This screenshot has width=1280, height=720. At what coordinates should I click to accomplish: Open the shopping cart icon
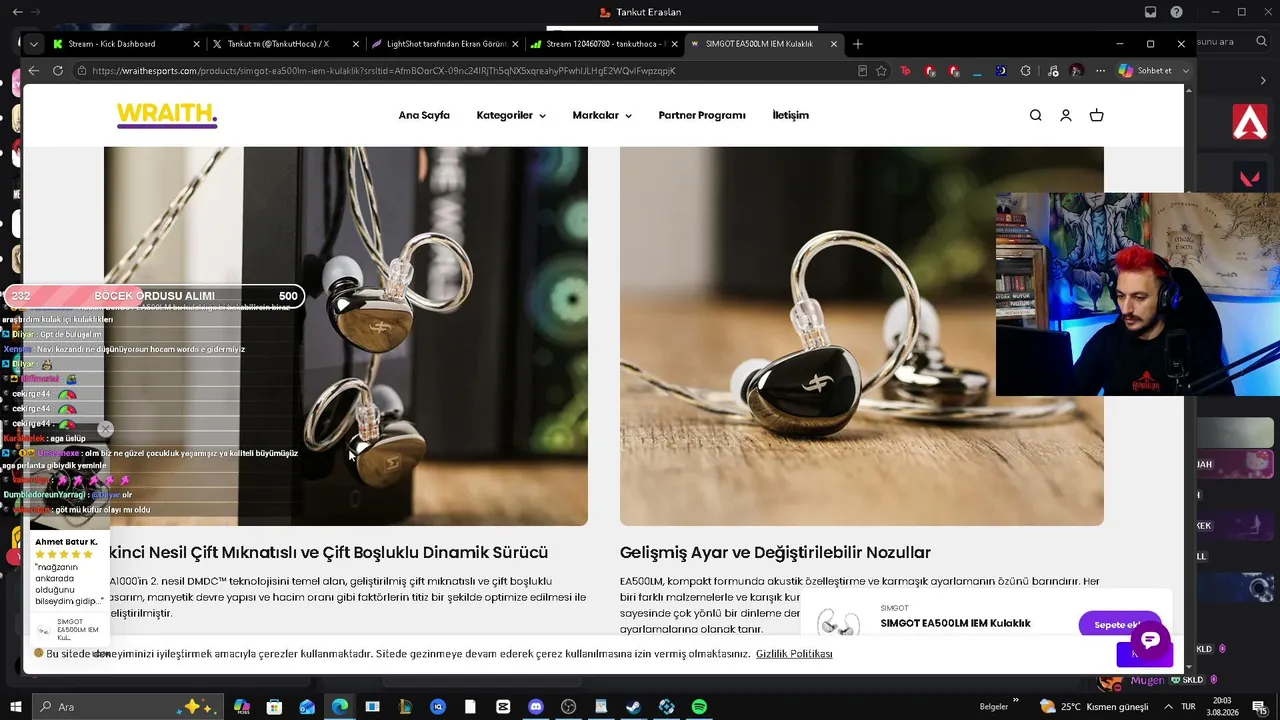(x=1096, y=115)
